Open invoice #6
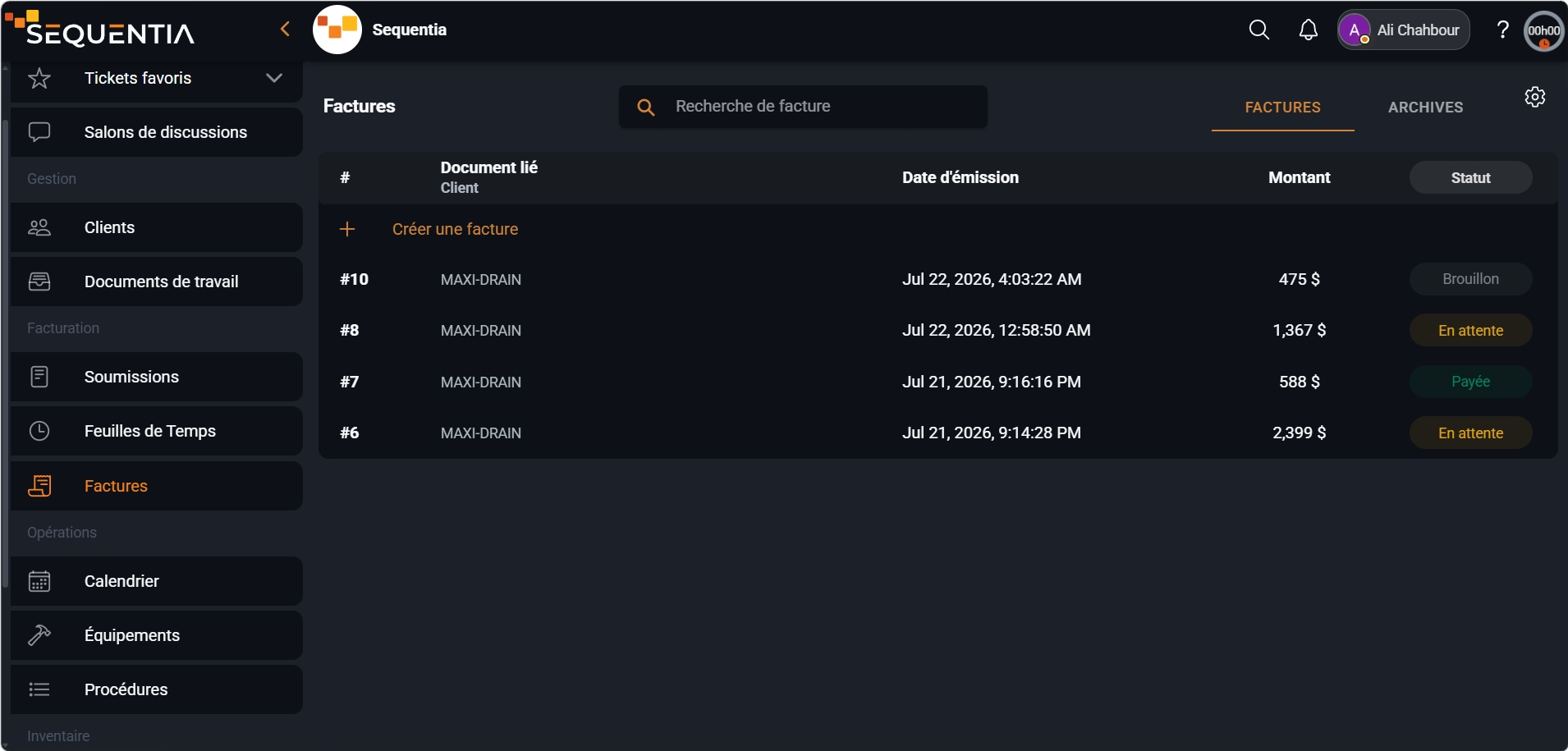 pyautogui.click(x=938, y=433)
